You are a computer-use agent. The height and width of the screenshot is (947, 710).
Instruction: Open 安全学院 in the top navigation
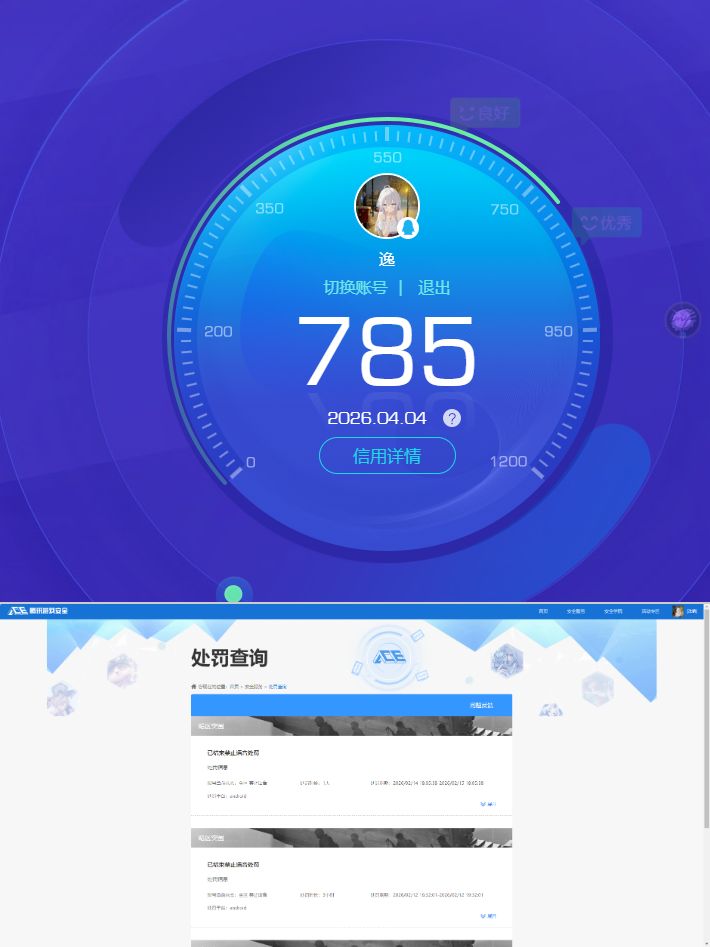click(x=613, y=611)
